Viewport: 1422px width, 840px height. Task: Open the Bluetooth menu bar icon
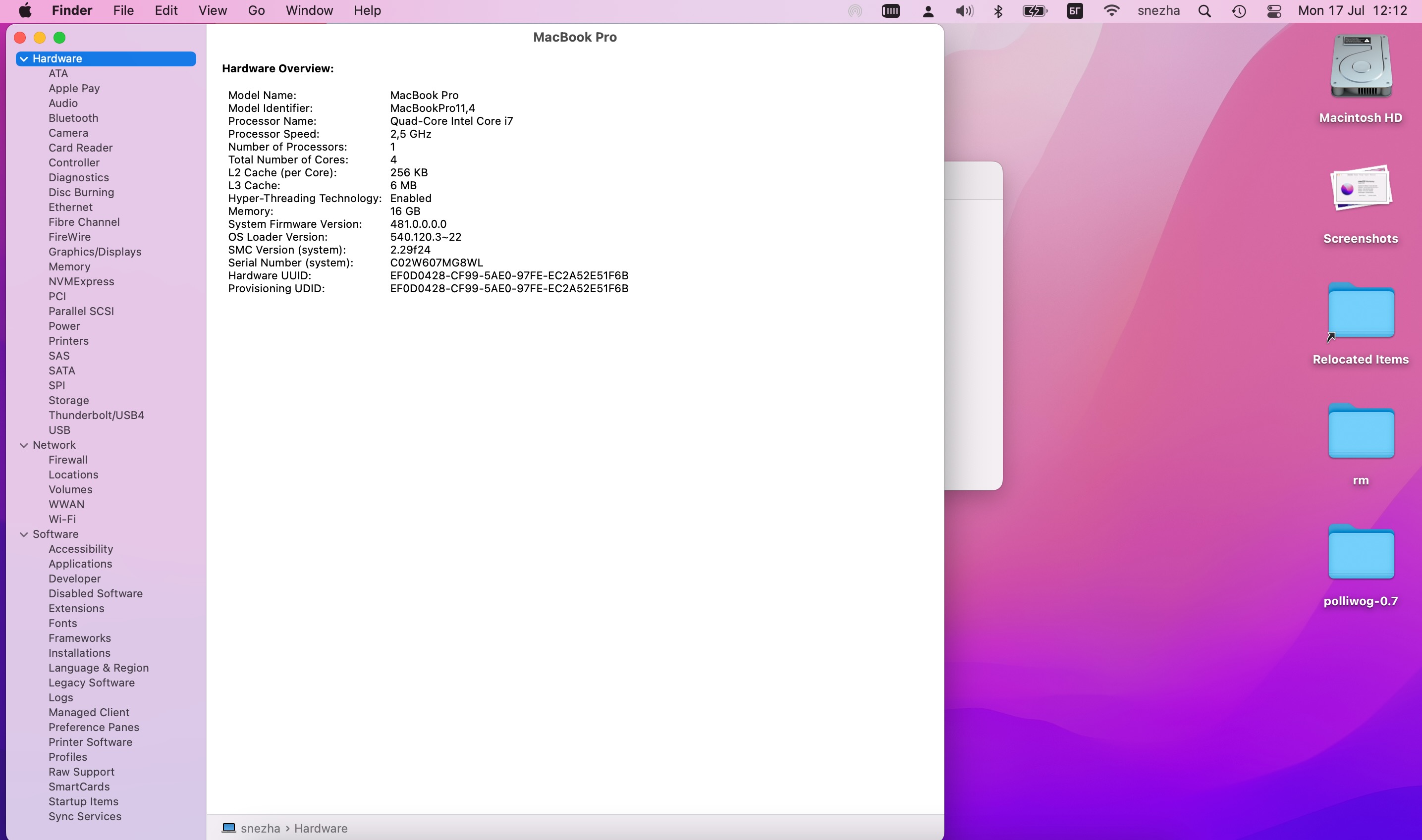[x=998, y=11]
